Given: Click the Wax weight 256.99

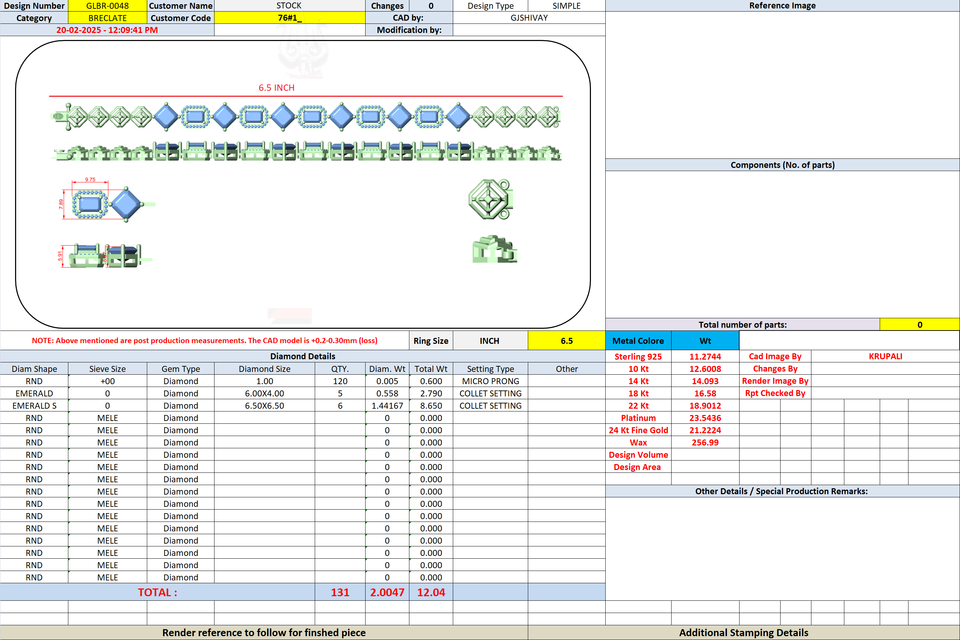Looking at the screenshot, I should (705, 442).
